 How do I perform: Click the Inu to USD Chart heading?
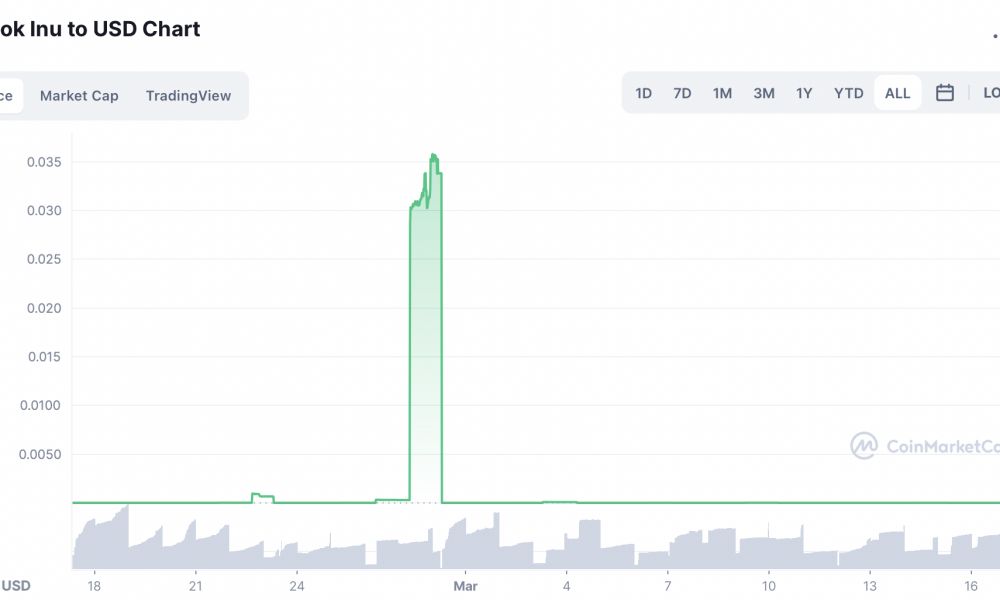[100, 29]
